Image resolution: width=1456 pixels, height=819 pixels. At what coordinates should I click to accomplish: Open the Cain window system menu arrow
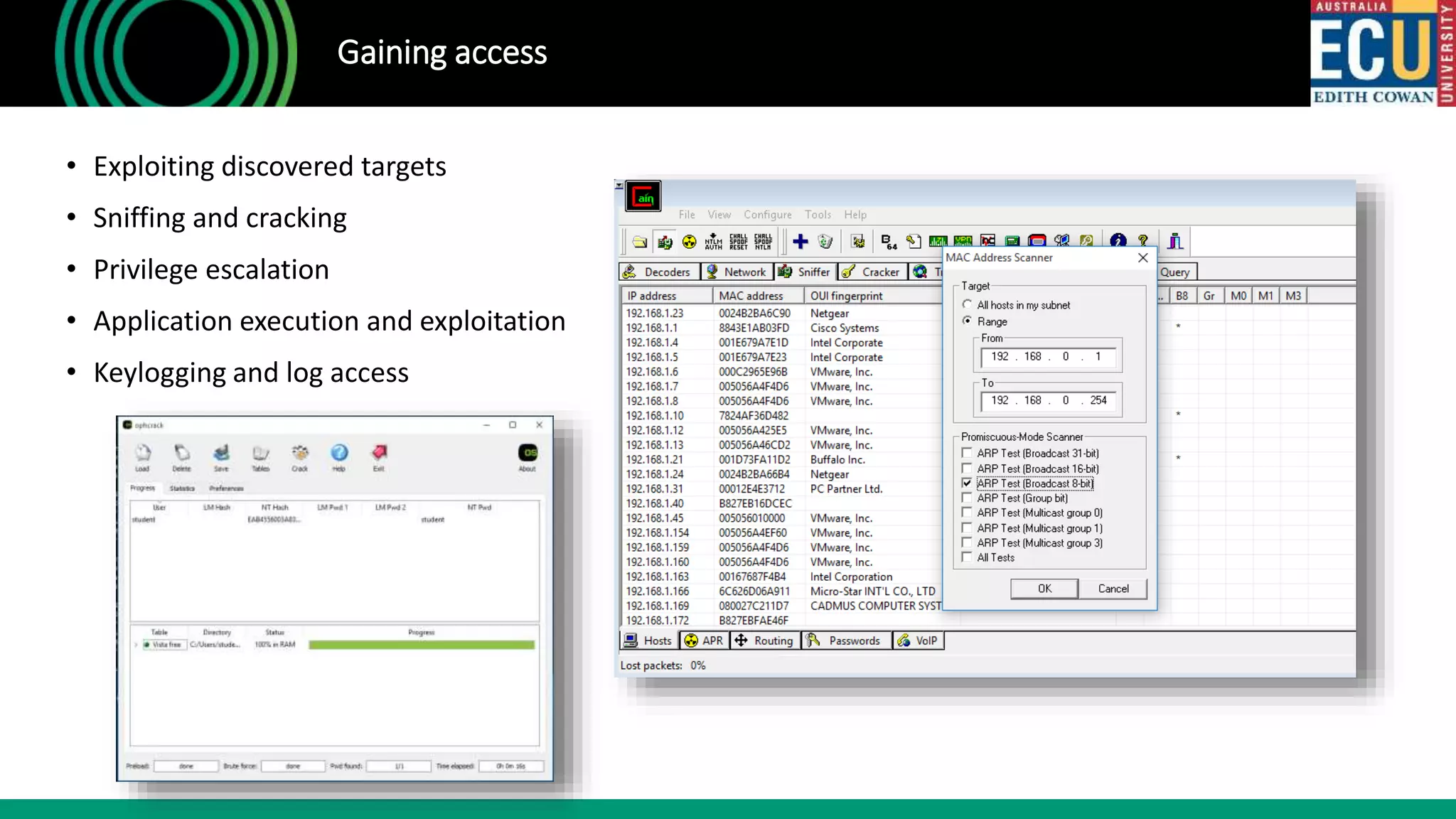pos(619,186)
